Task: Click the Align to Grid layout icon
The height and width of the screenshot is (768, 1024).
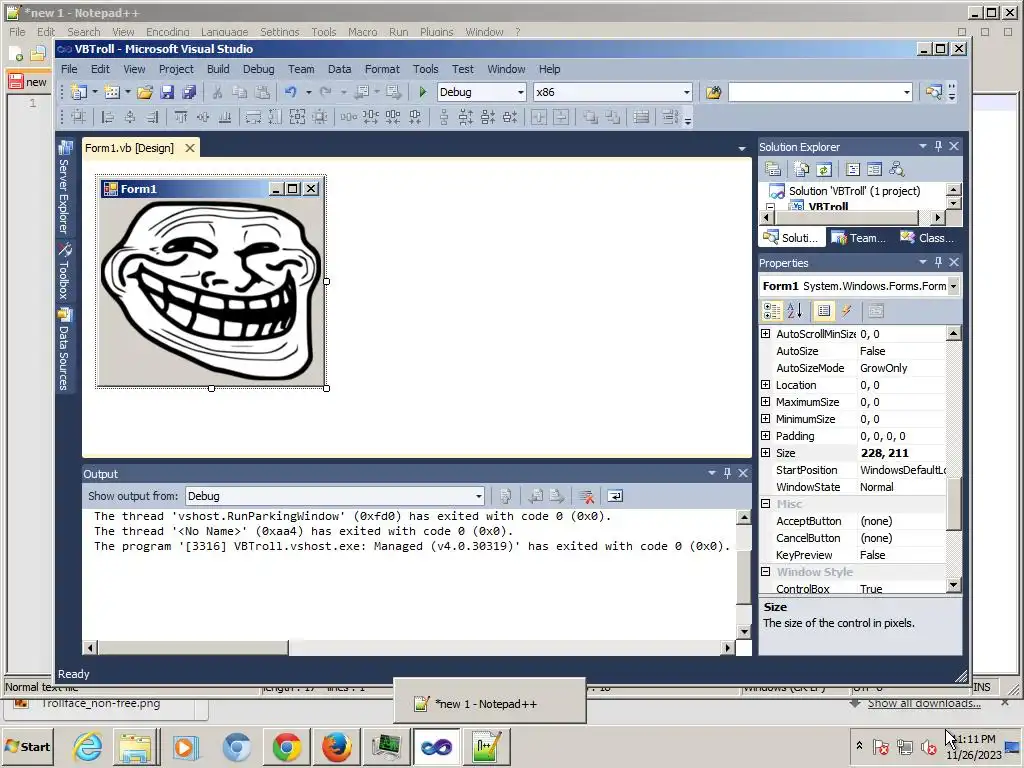Action: click(78, 117)
